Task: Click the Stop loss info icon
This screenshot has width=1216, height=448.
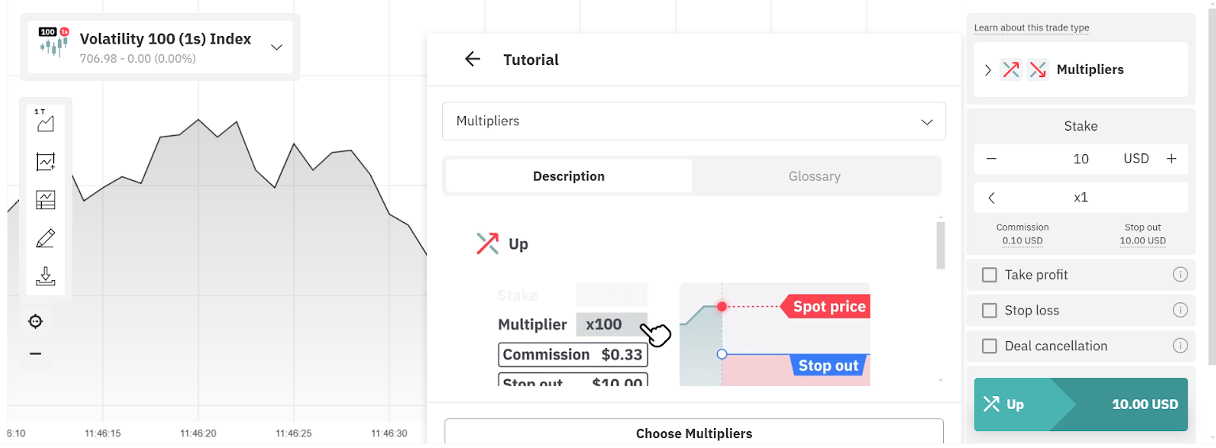Action: [x=1180, y=310]
